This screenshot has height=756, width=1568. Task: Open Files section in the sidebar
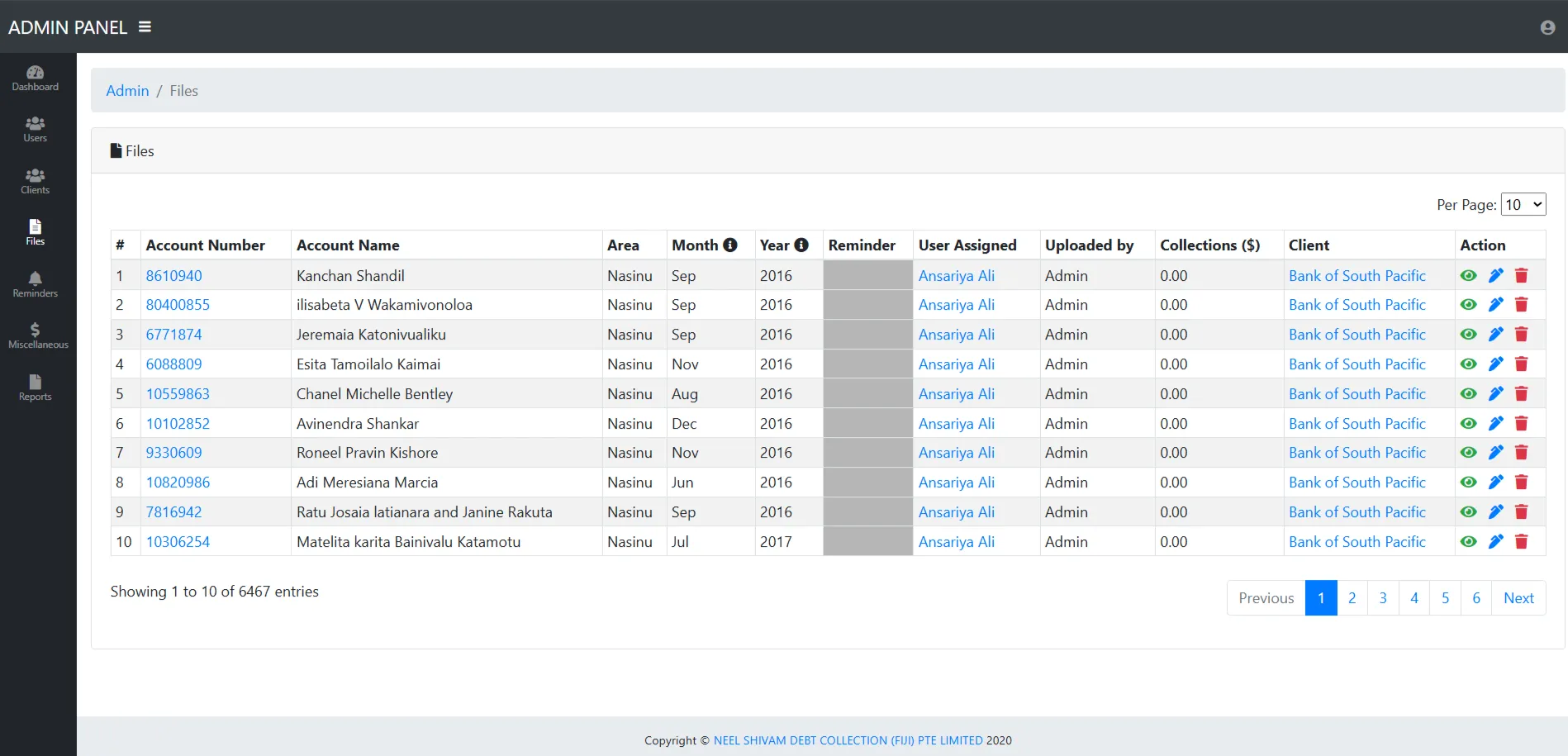point(36,233)
